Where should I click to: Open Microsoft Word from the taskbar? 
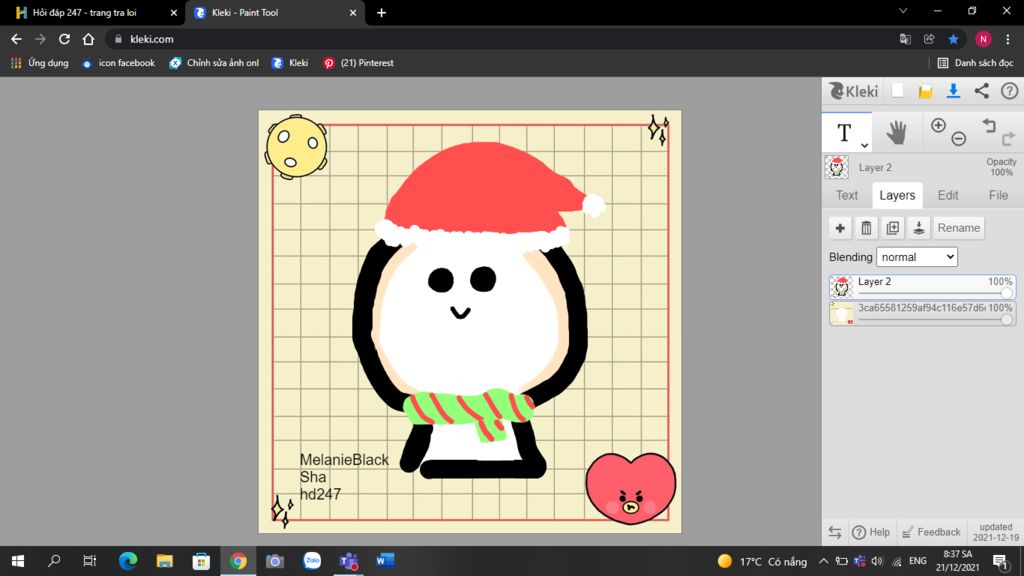click(385, 561)
